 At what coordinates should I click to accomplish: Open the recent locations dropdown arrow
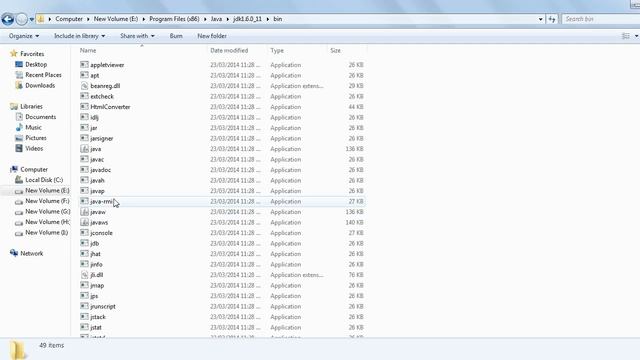tap(31, 20)
